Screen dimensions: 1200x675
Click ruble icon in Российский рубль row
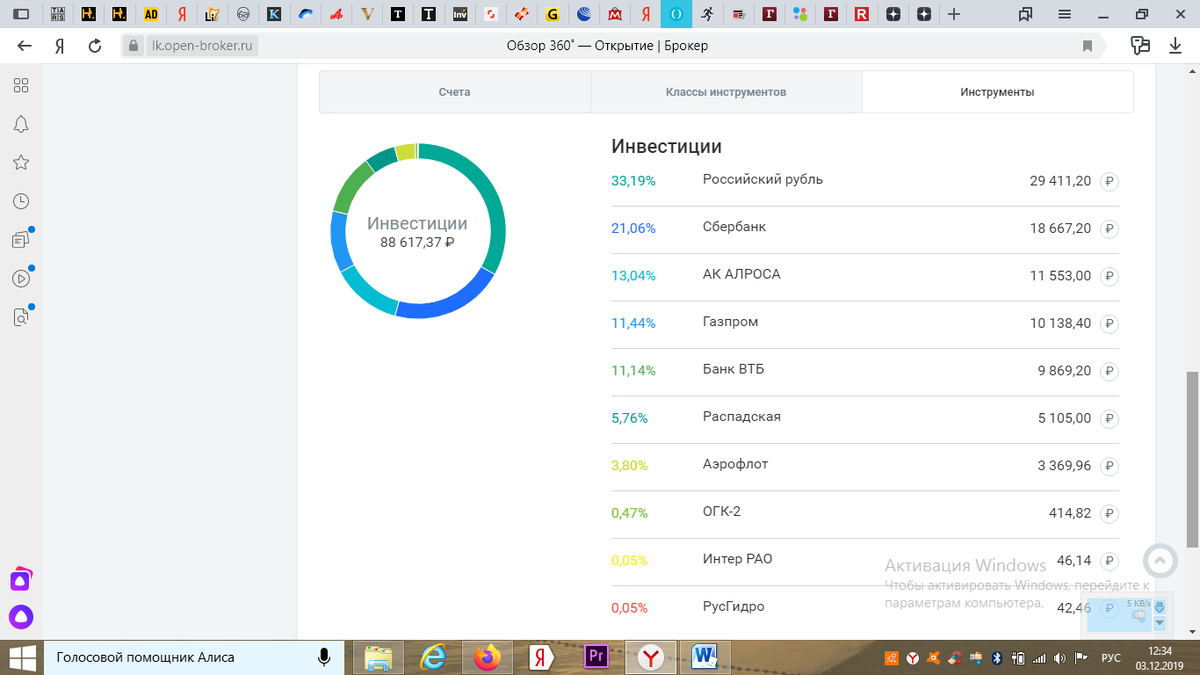pyautogui.click(x=1108, y=182)
